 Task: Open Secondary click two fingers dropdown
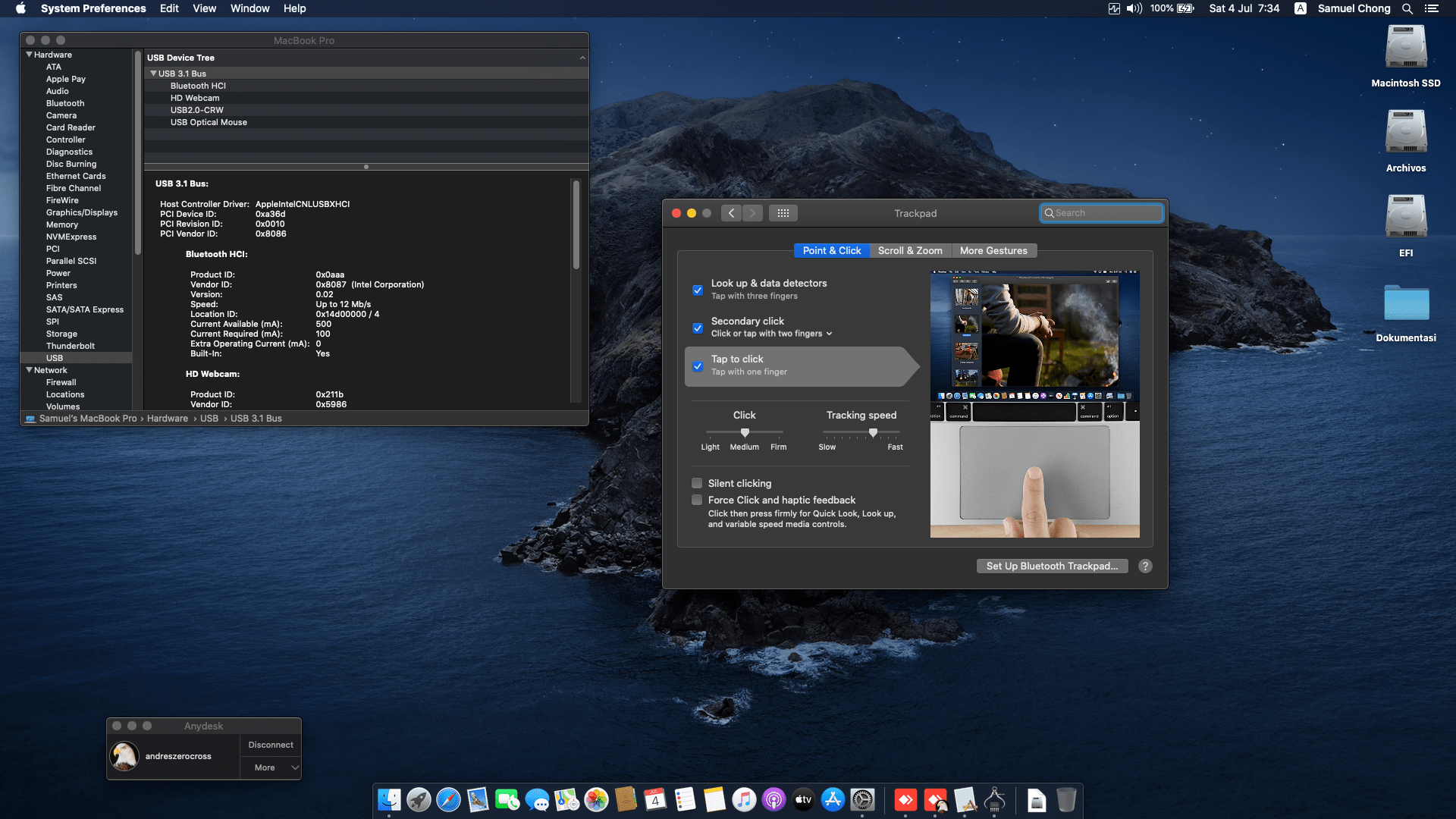click(772, 334)
